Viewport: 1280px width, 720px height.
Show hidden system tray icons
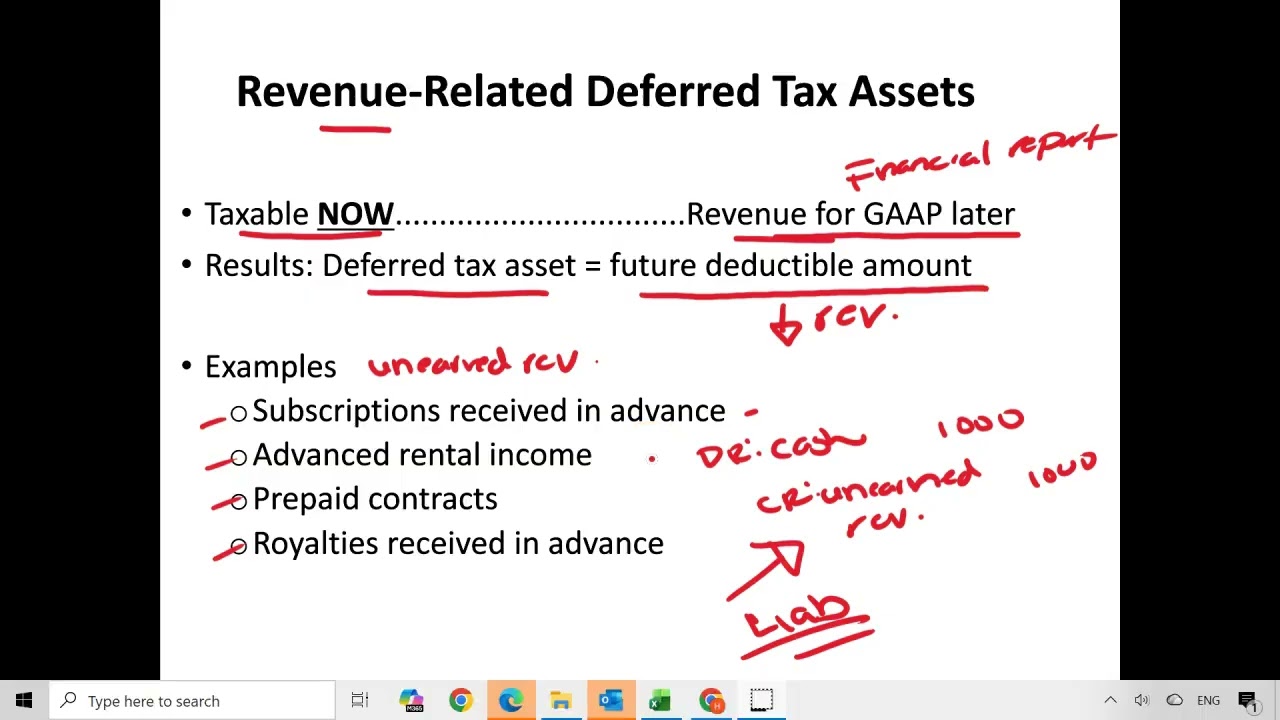[x=1110, y=701]
